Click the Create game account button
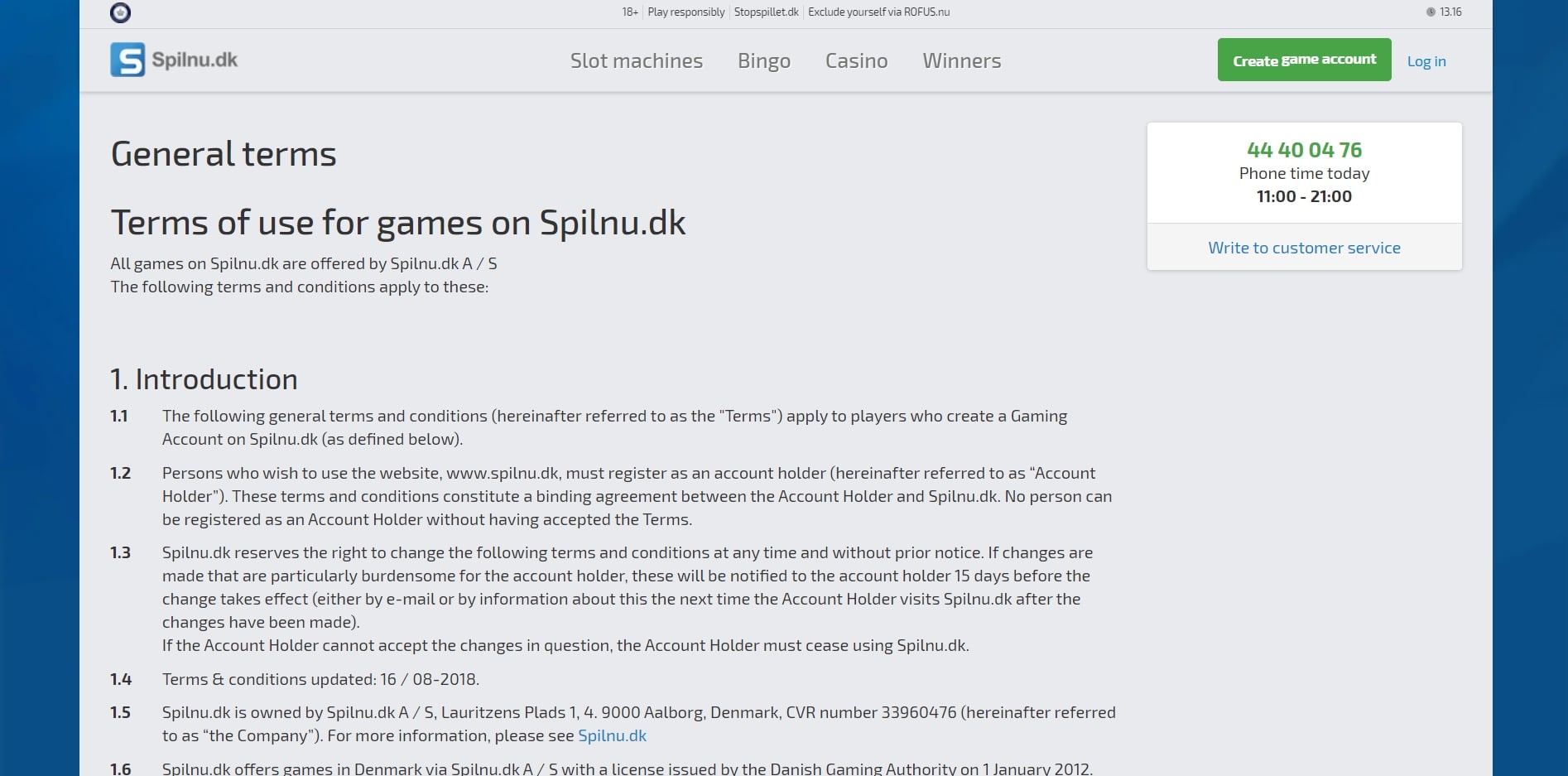The height and width of the screenshot is (776, 1568). point(1304,60)
